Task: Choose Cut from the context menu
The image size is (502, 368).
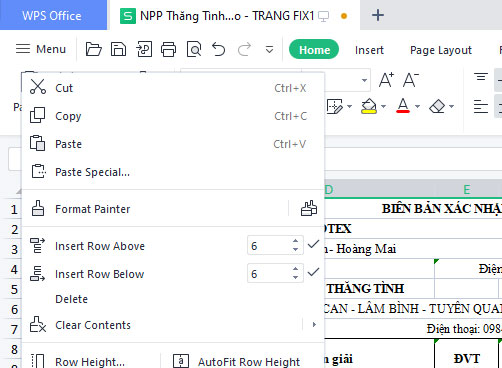Action: click(173, 88)
